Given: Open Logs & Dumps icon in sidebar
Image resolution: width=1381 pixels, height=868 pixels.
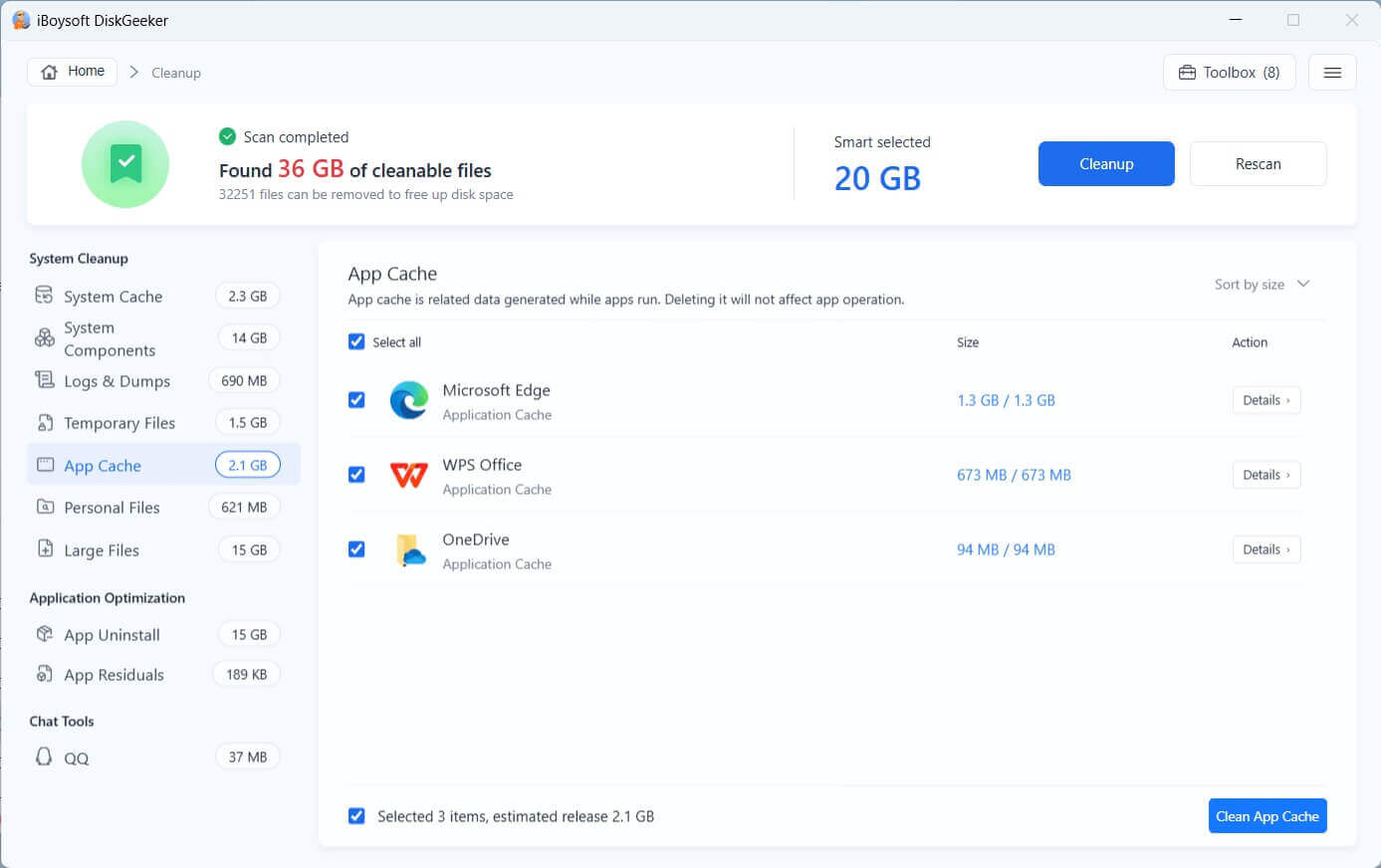Looking at the screenshot, I should 44,379.
